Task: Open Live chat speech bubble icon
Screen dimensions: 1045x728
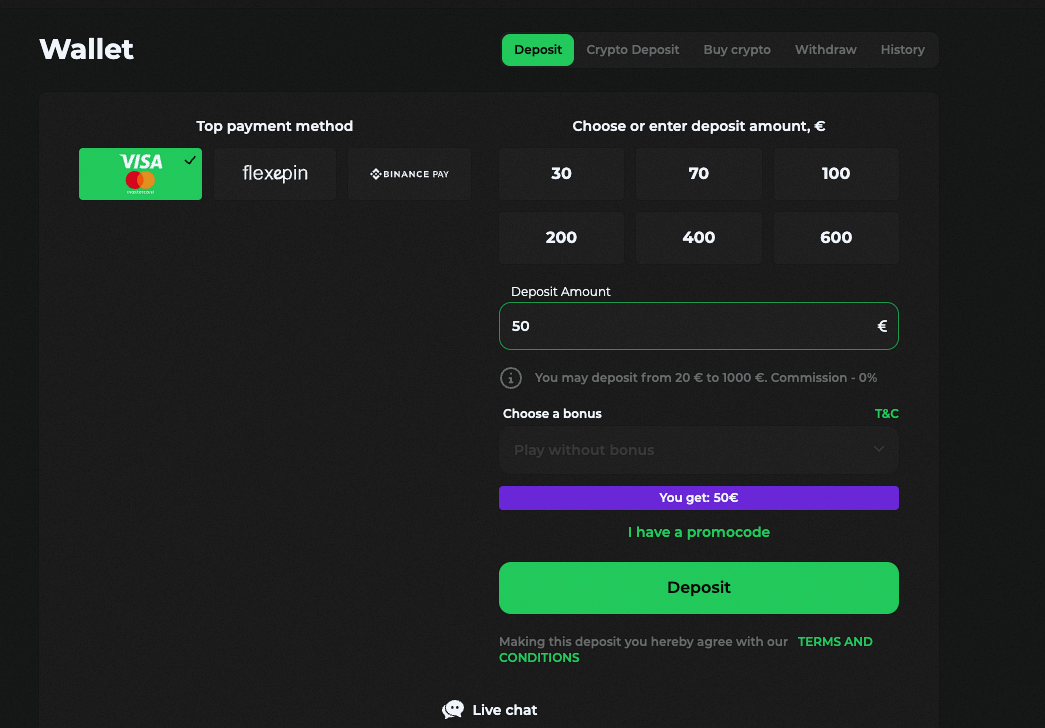Action: pos(453,709)
